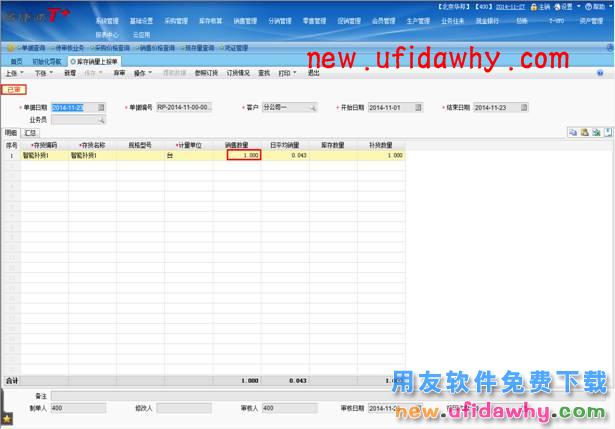The image size is (615, 429).
Task: Click the 补货数量 cell showing 1.000
Action: 381,155
